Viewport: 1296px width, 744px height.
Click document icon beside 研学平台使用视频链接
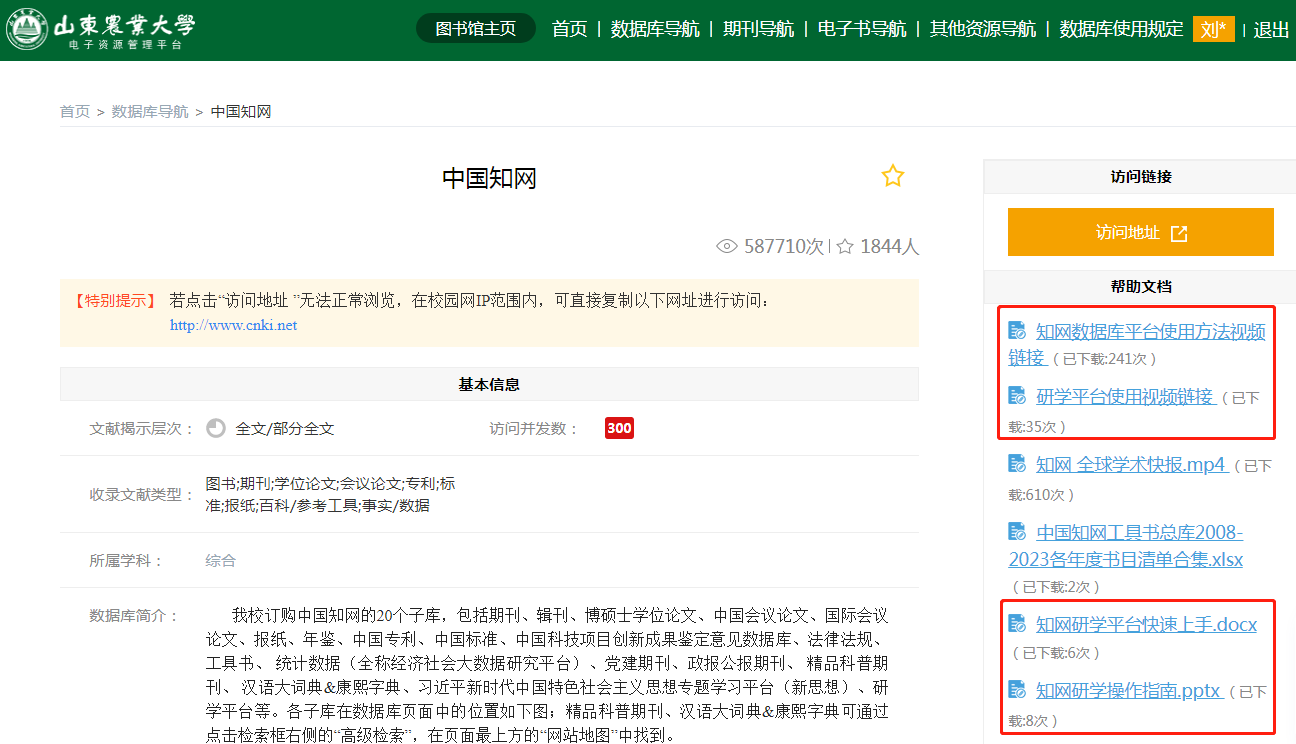pyautogui.click(x=1018, y=396)
